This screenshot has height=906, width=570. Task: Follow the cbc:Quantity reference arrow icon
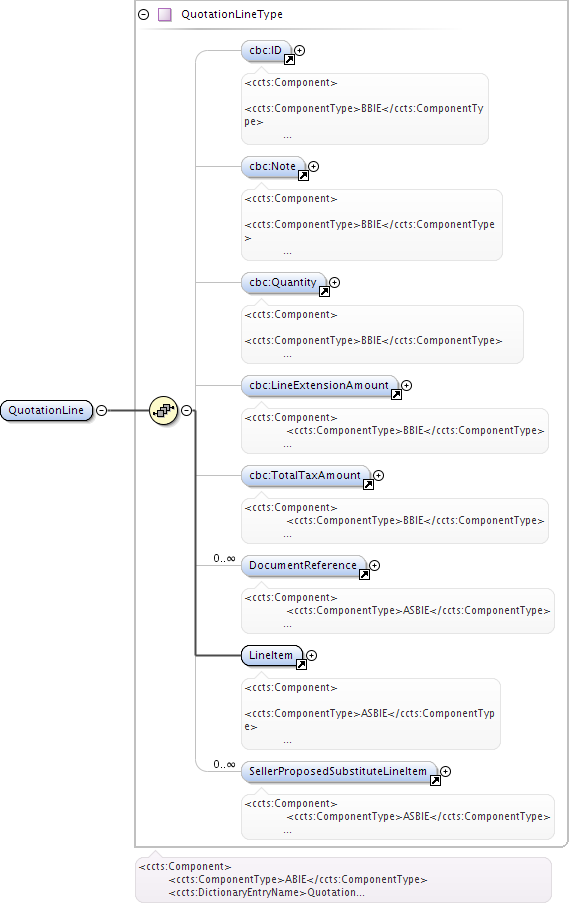pyautogui.click(x=324, y=292)
